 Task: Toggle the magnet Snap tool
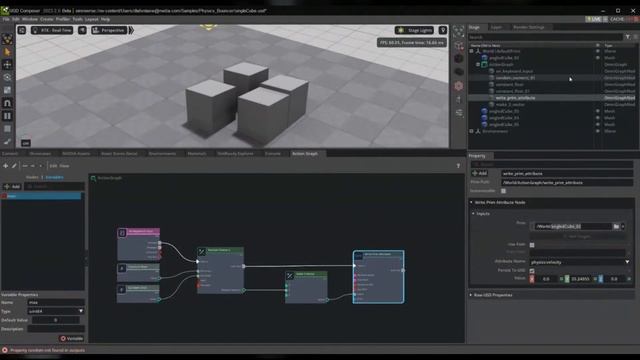point(7,103)
